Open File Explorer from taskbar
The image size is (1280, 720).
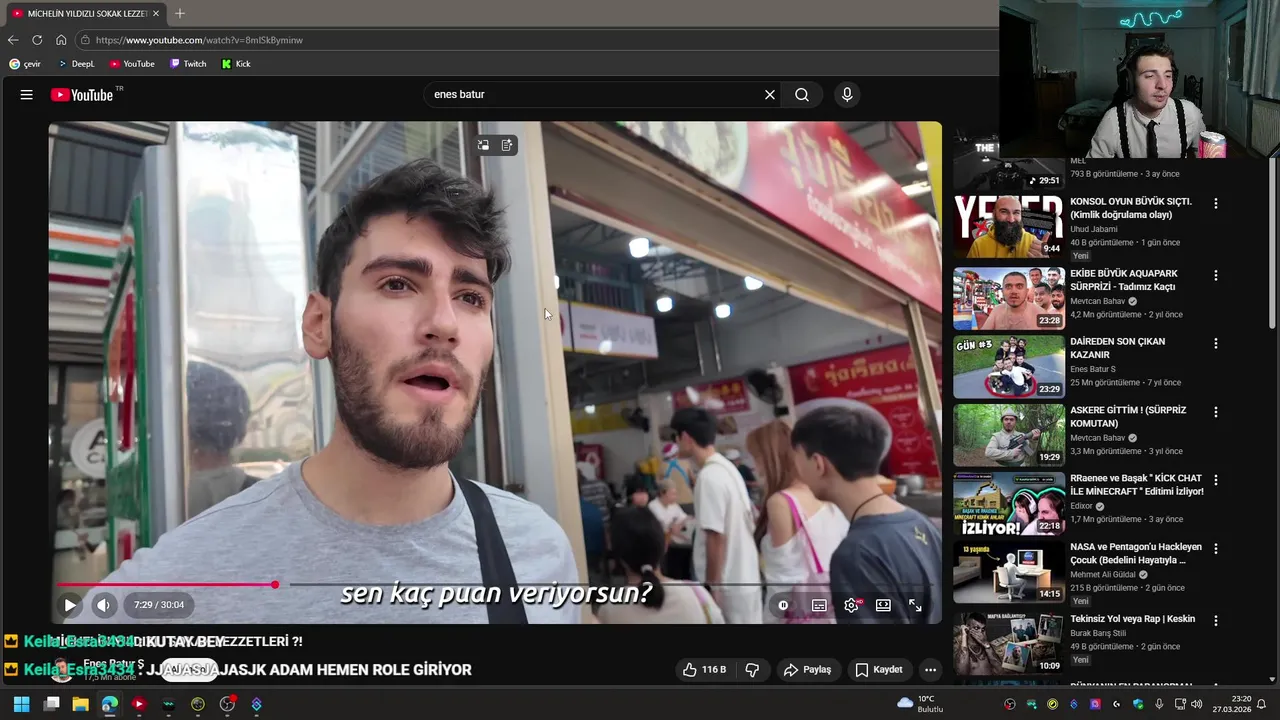coord(80,704)
